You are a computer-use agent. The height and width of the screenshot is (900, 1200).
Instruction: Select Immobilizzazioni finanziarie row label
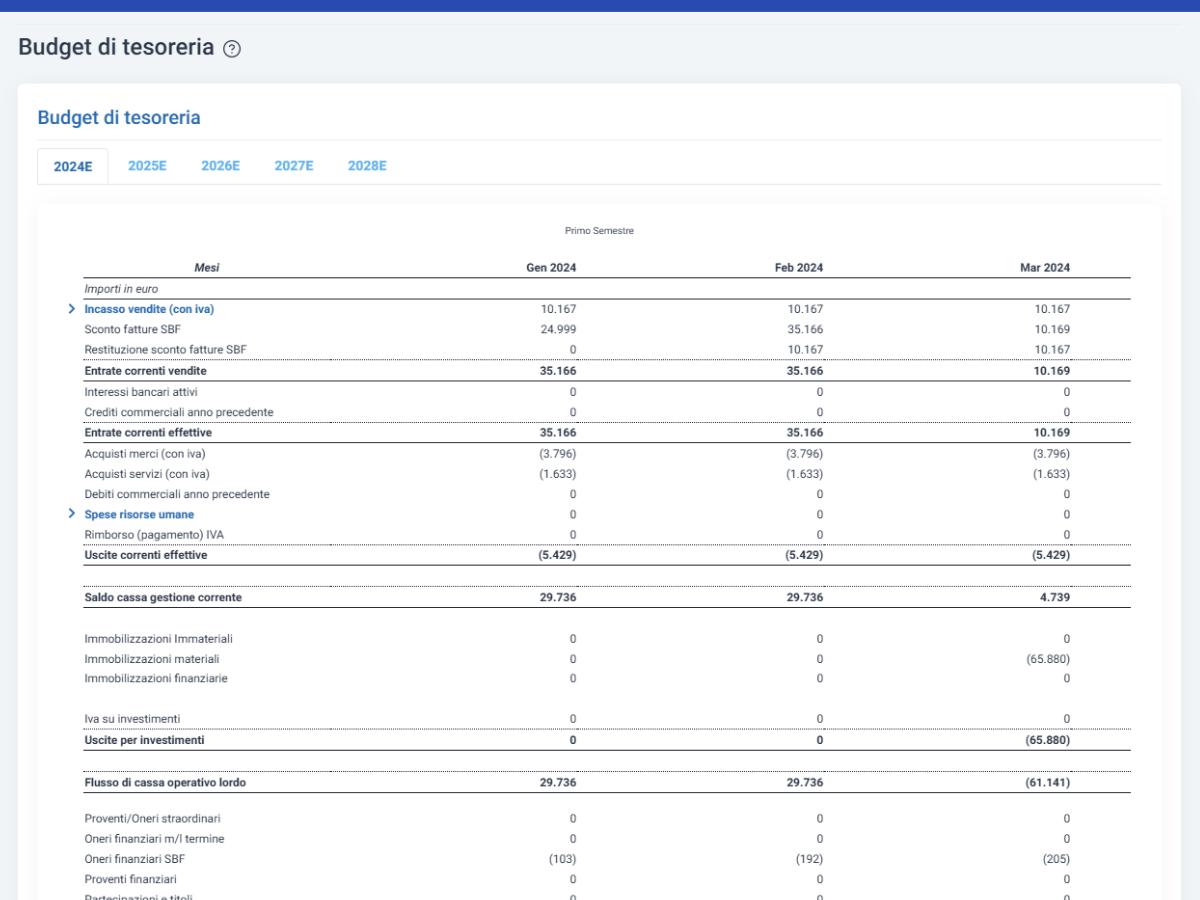pos(156,678)
